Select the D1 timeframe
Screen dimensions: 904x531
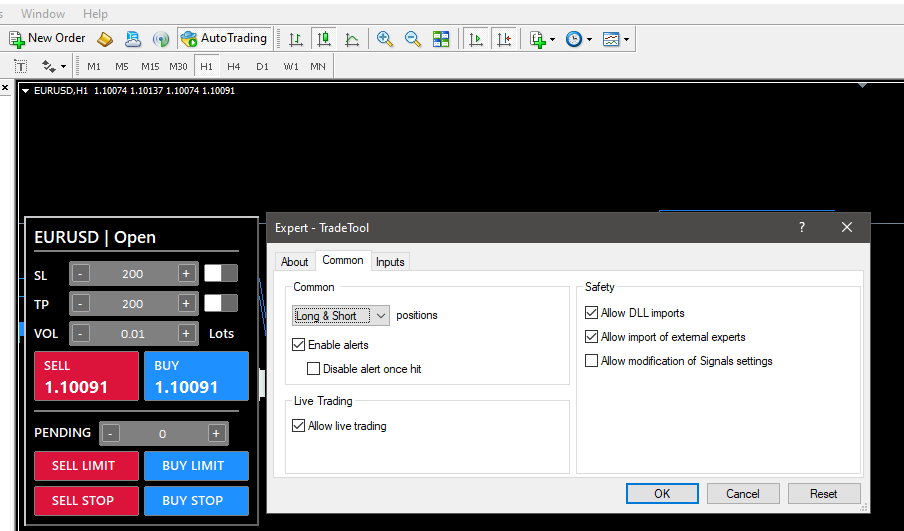(262, 66)
